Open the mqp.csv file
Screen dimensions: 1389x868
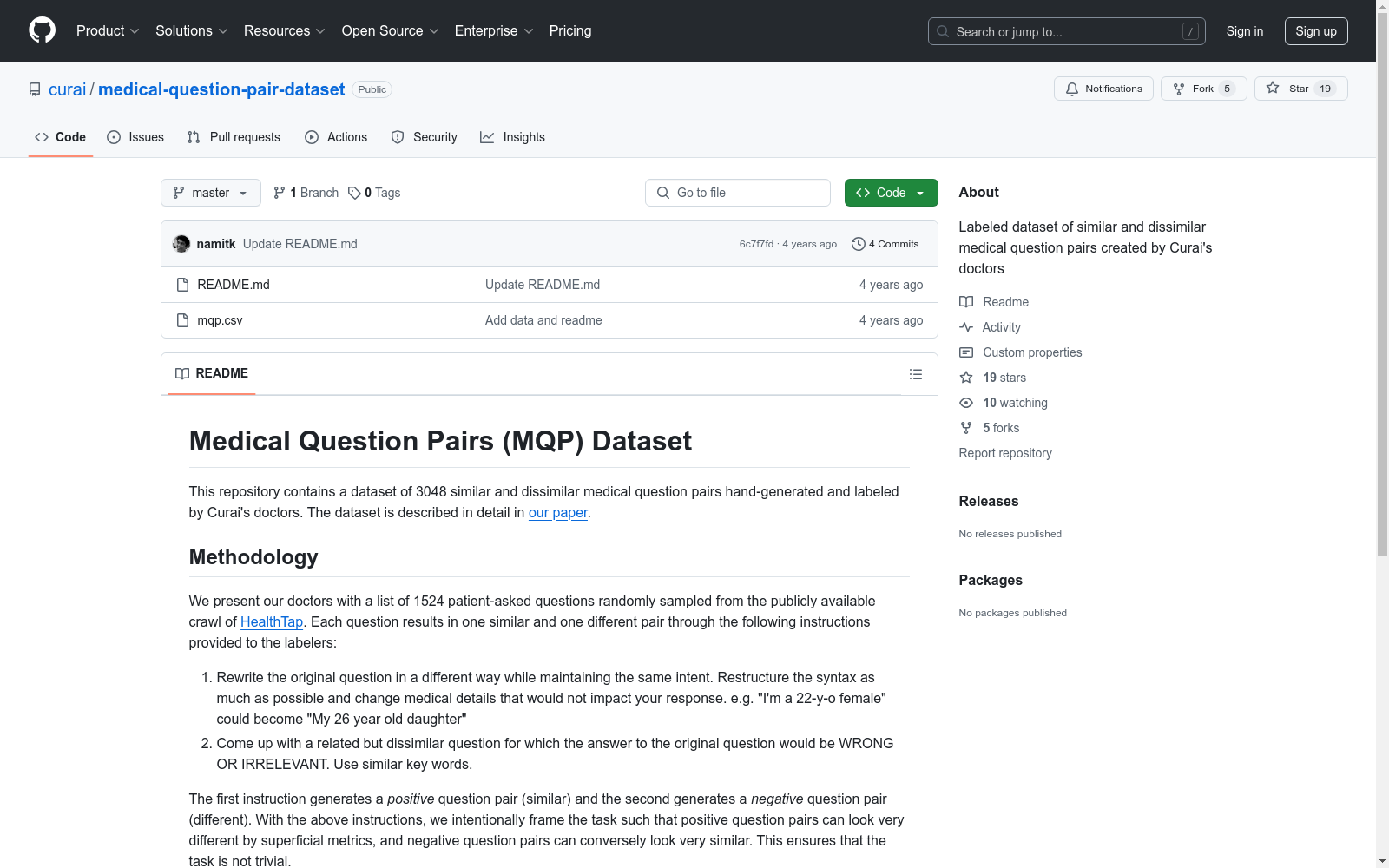click(220, 320)
